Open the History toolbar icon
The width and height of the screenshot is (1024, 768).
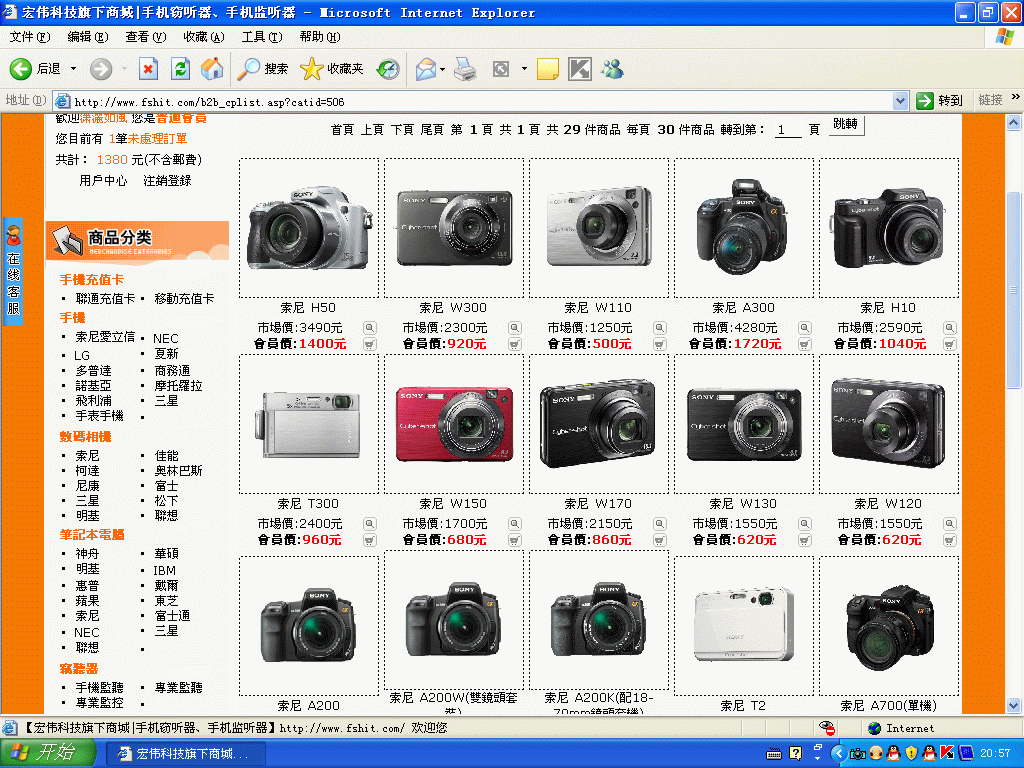click(x=388, y=69)
